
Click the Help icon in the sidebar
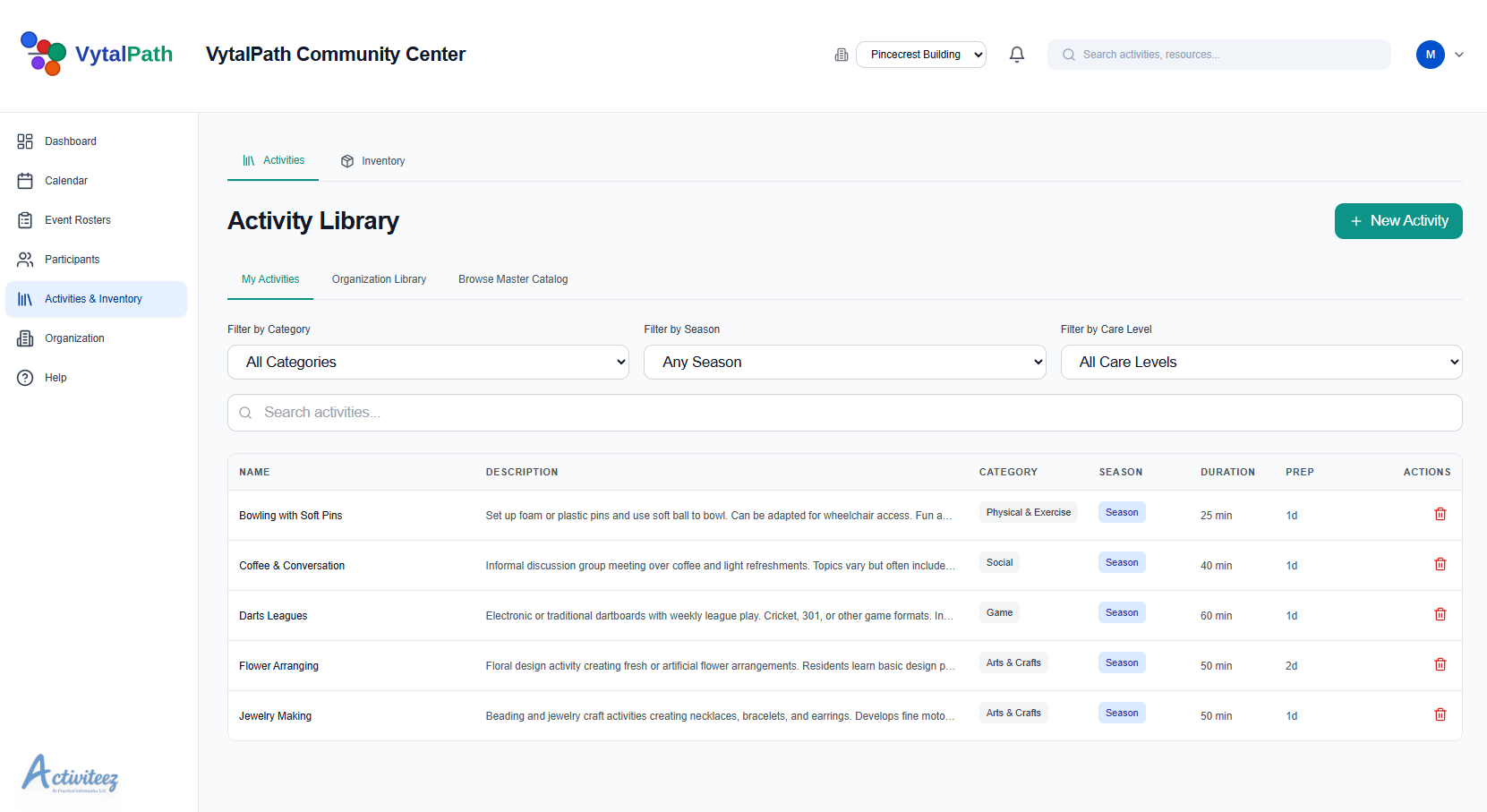pos(25,377)
